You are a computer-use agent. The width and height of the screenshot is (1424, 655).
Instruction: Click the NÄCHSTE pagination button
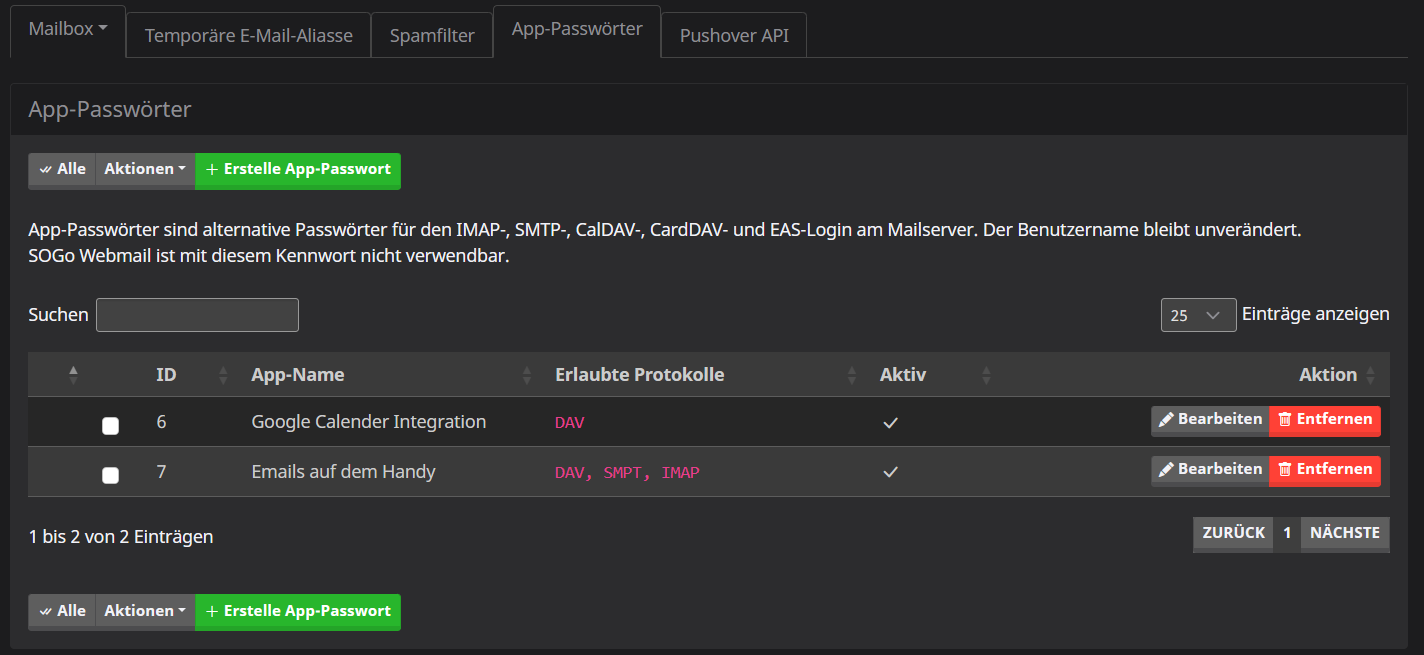(x=1344, y=533)
